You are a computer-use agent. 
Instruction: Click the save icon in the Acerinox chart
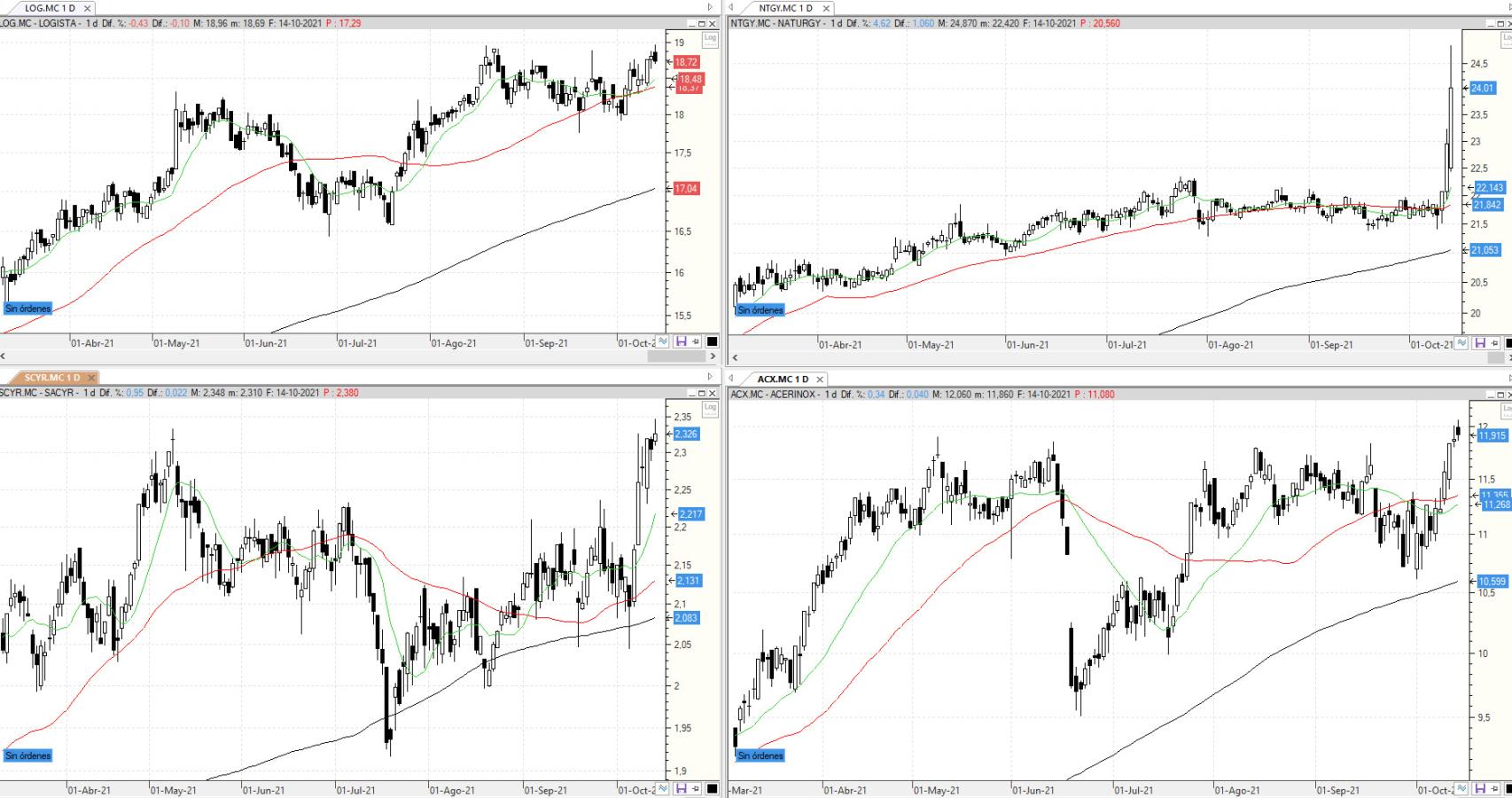tap(1480, 788)
